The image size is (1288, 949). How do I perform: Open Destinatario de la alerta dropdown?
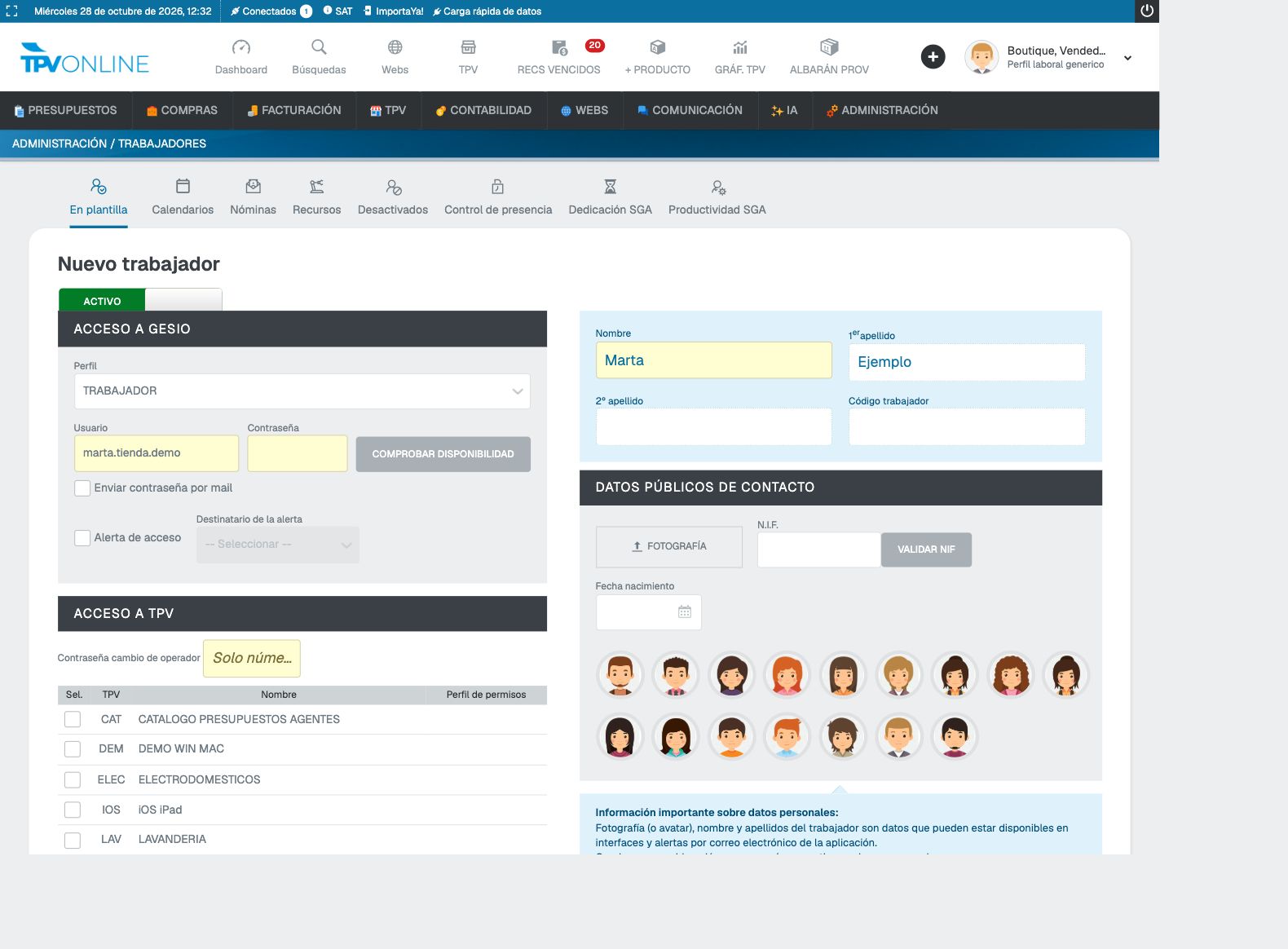277,545
